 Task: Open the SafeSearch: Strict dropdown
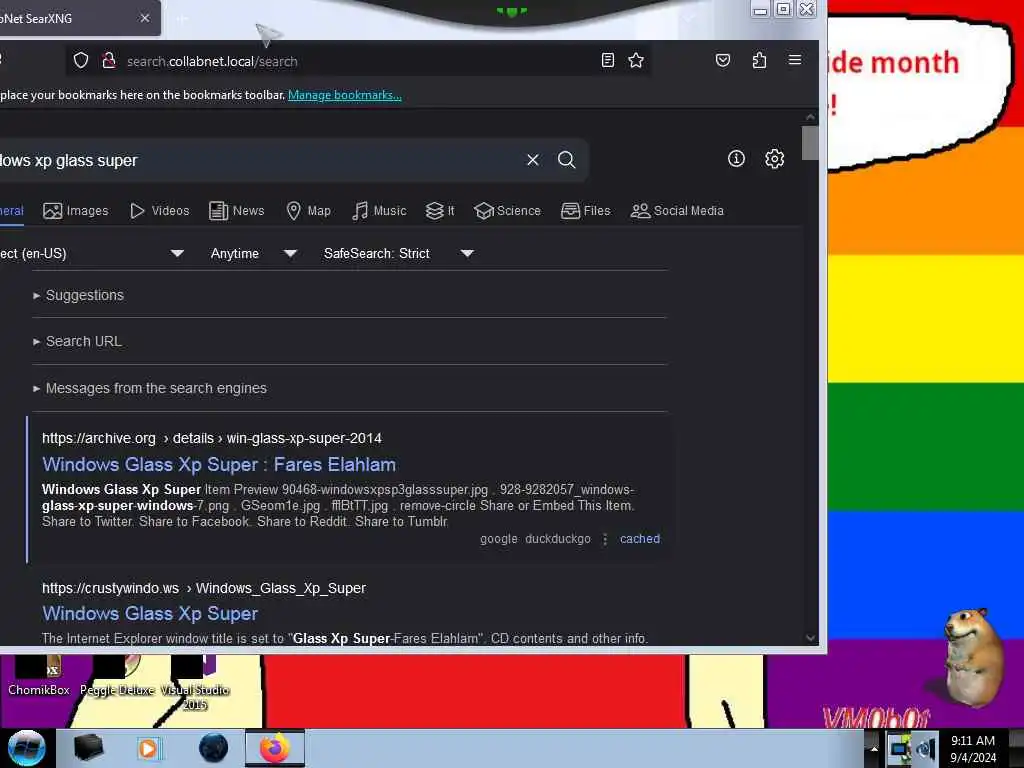pos(398,253)
